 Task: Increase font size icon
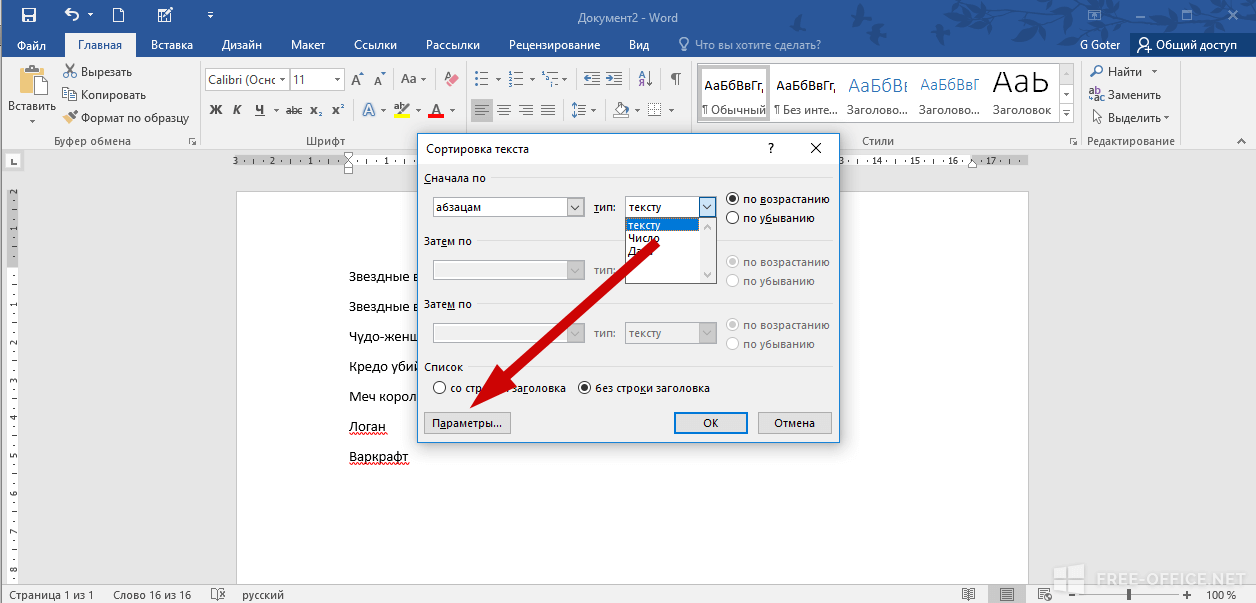[357, 79]
